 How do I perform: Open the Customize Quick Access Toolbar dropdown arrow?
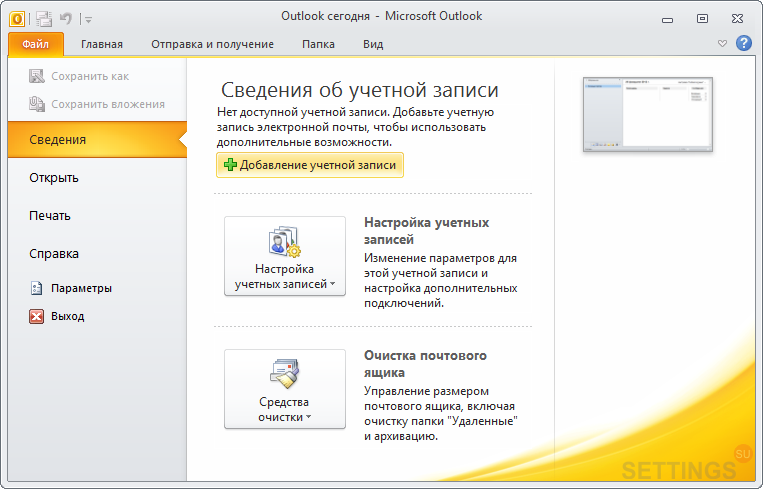point(88,20)
